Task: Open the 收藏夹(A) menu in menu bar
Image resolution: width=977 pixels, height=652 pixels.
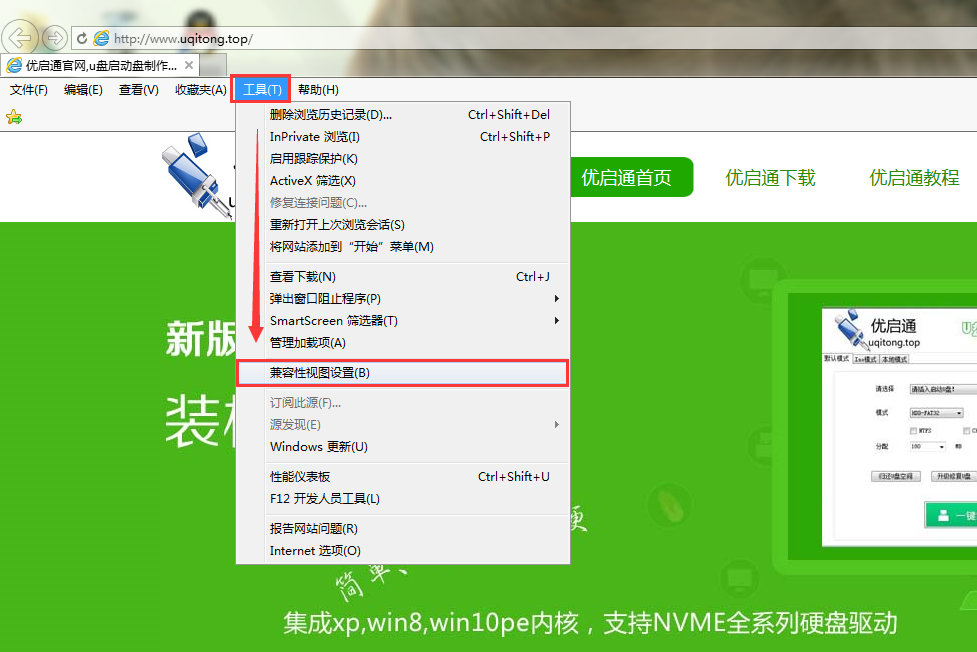Action: (201, 90)
